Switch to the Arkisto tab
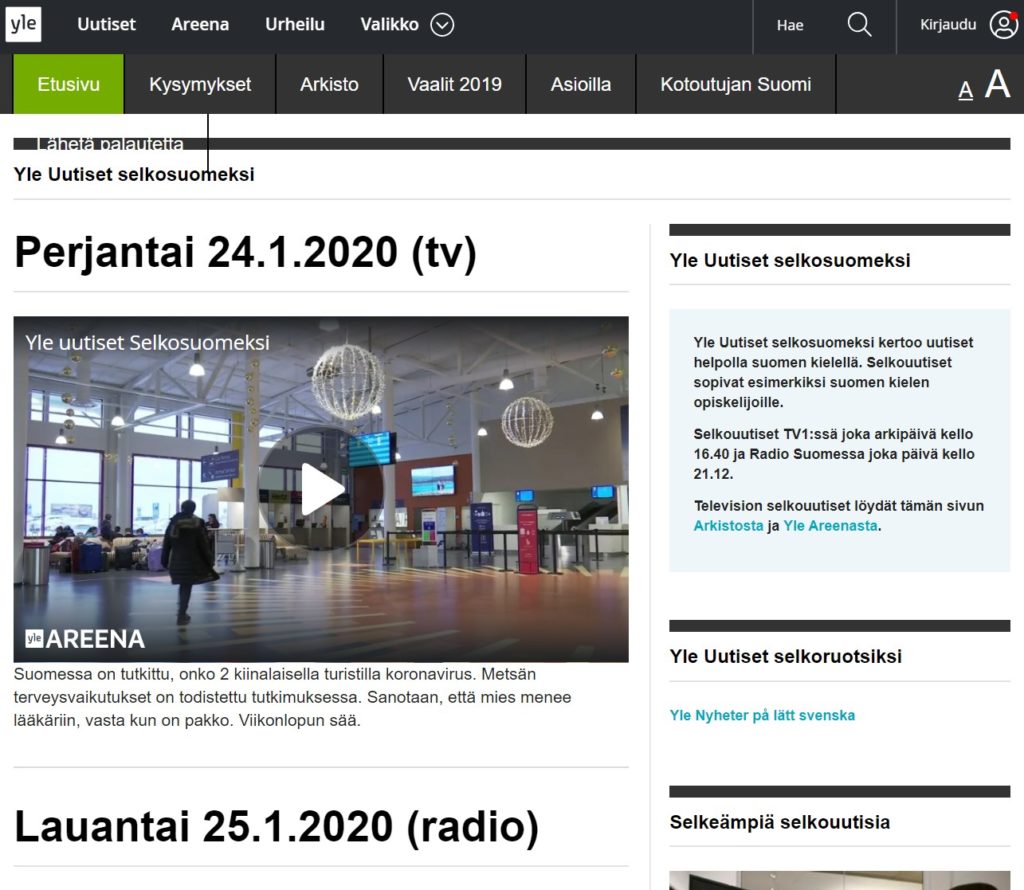 pos(329,84)
